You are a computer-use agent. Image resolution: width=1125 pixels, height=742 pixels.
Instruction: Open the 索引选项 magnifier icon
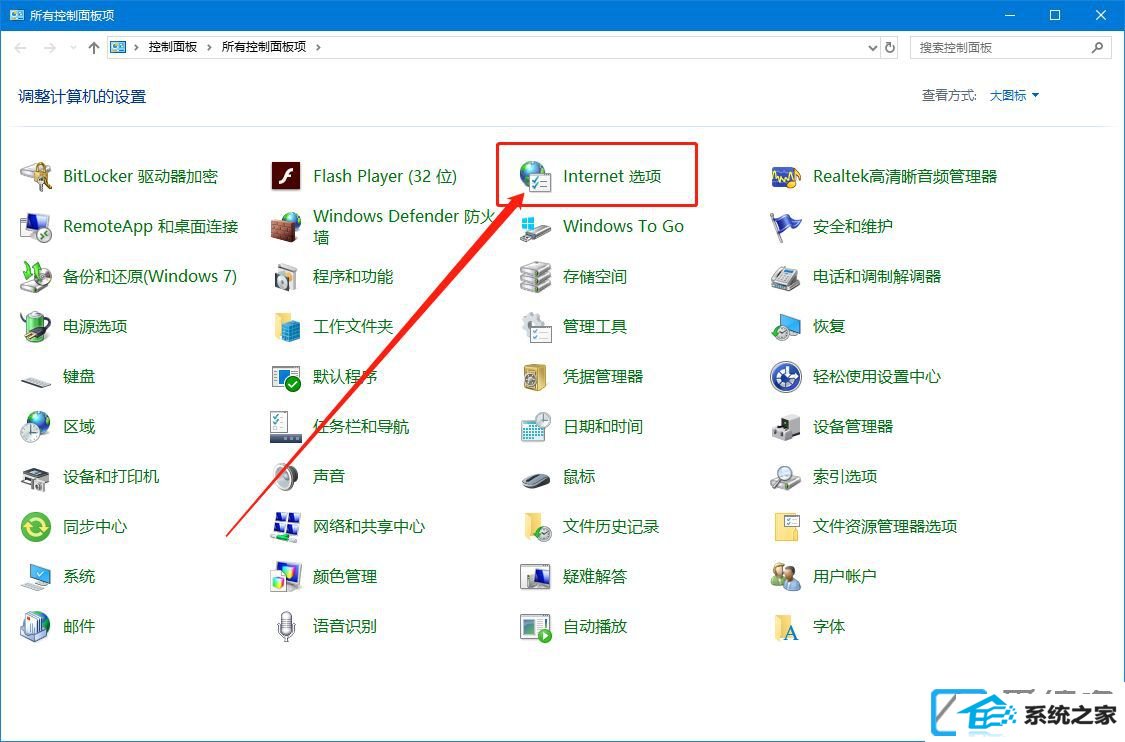(x=786, y=477)
